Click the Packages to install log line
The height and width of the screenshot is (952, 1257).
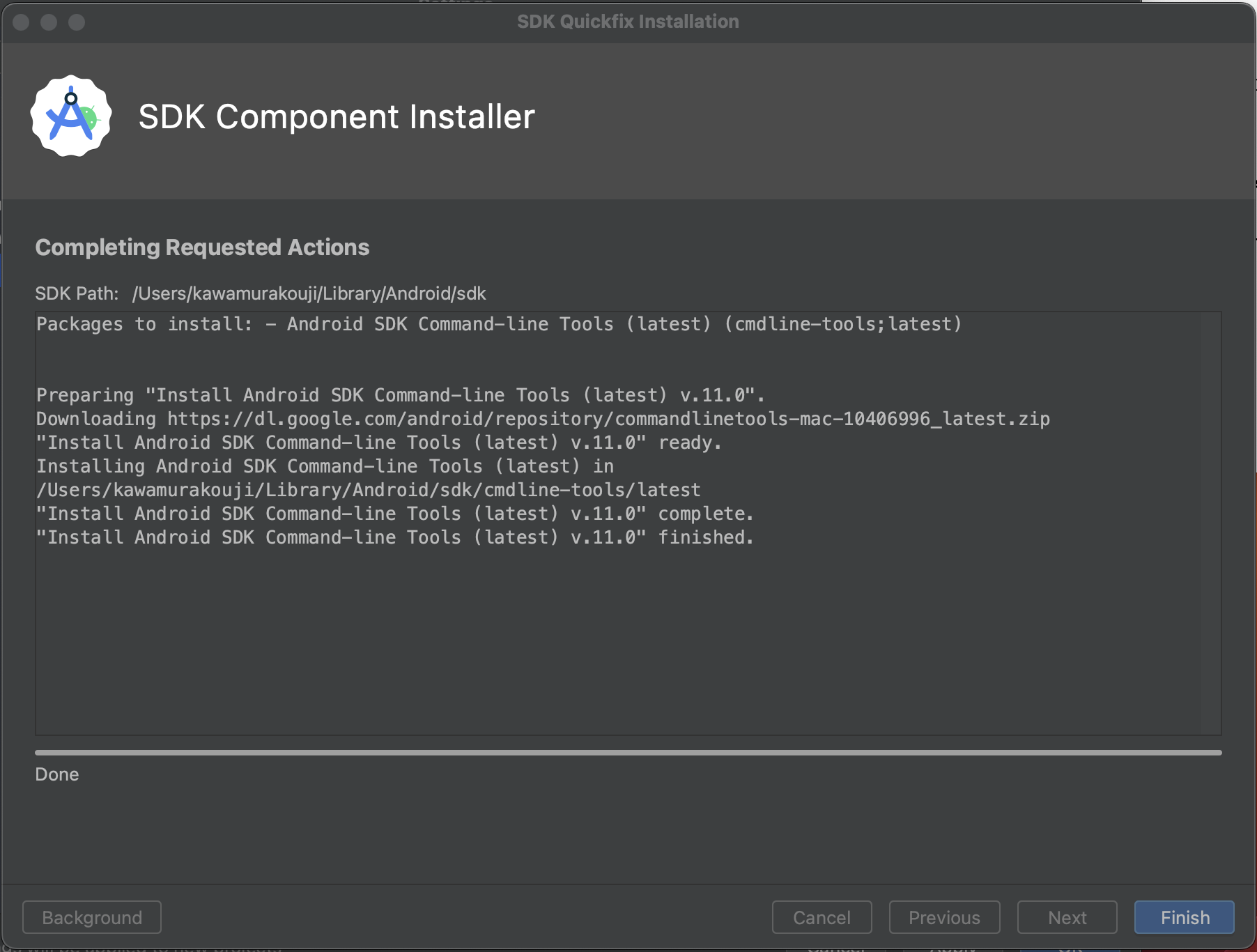click(x=499, y=324)
